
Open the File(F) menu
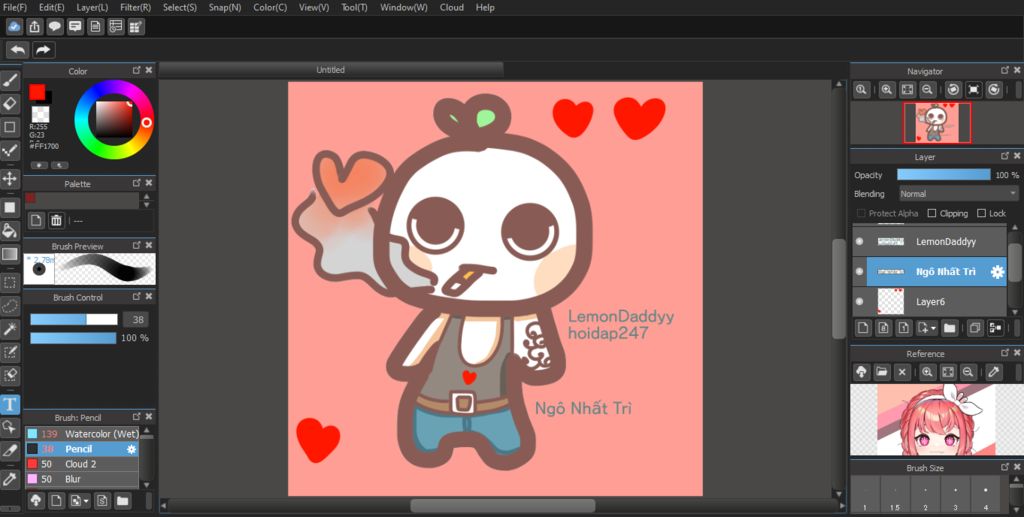pyautogui.click(x=15, y=7)
